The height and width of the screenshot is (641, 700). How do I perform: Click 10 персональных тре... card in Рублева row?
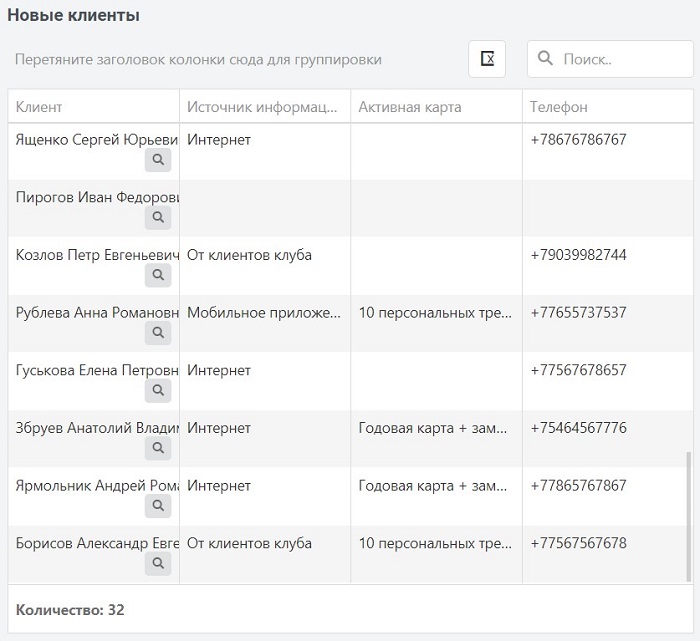435,313
